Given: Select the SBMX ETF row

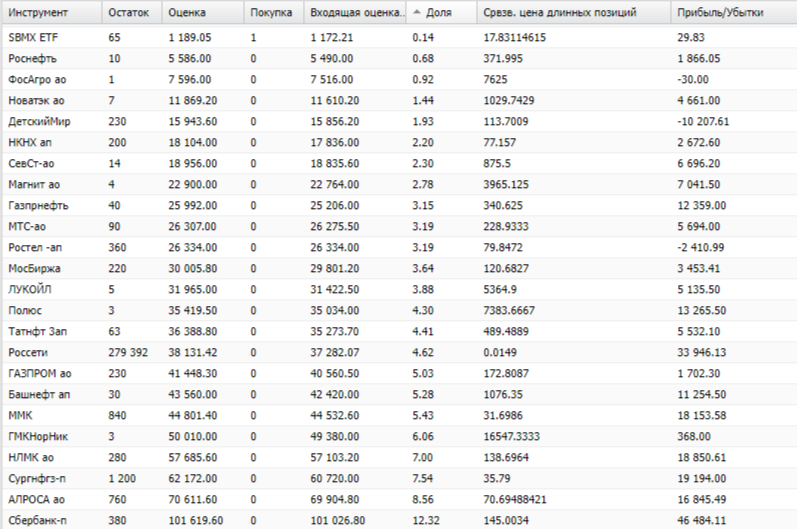Looking at the screenshot, I should [x=398, y=37].
